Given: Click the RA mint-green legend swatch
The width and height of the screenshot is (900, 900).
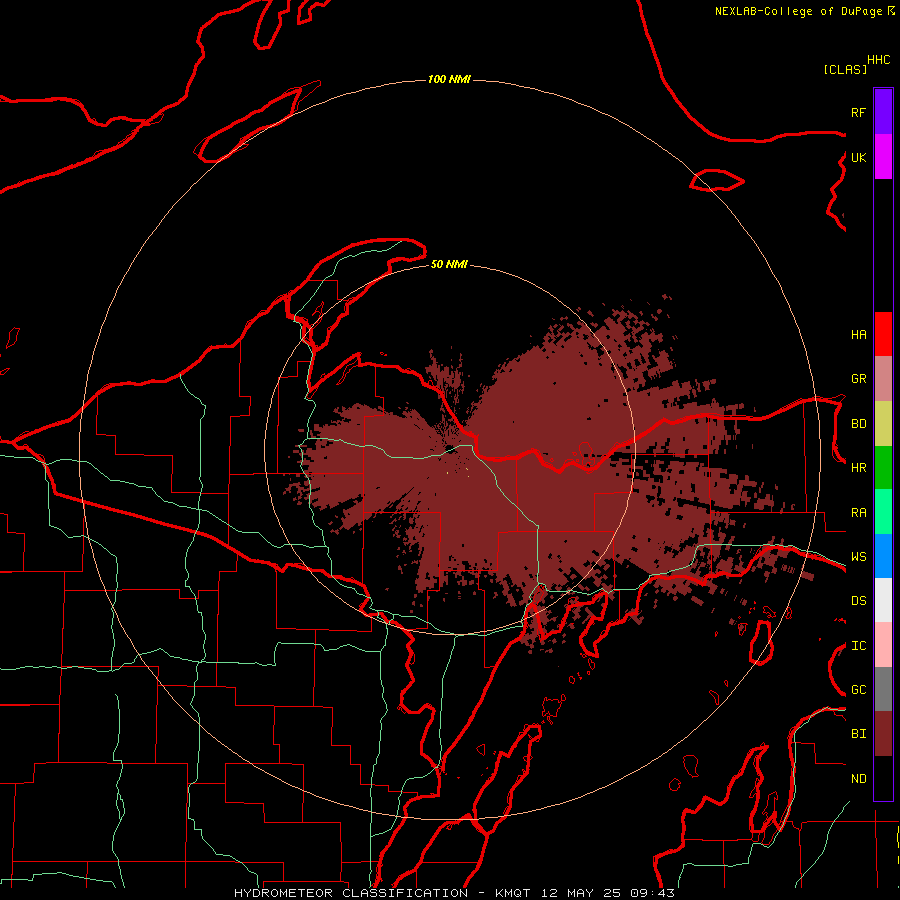Looking at the screenshot, I should click(883, 512).
